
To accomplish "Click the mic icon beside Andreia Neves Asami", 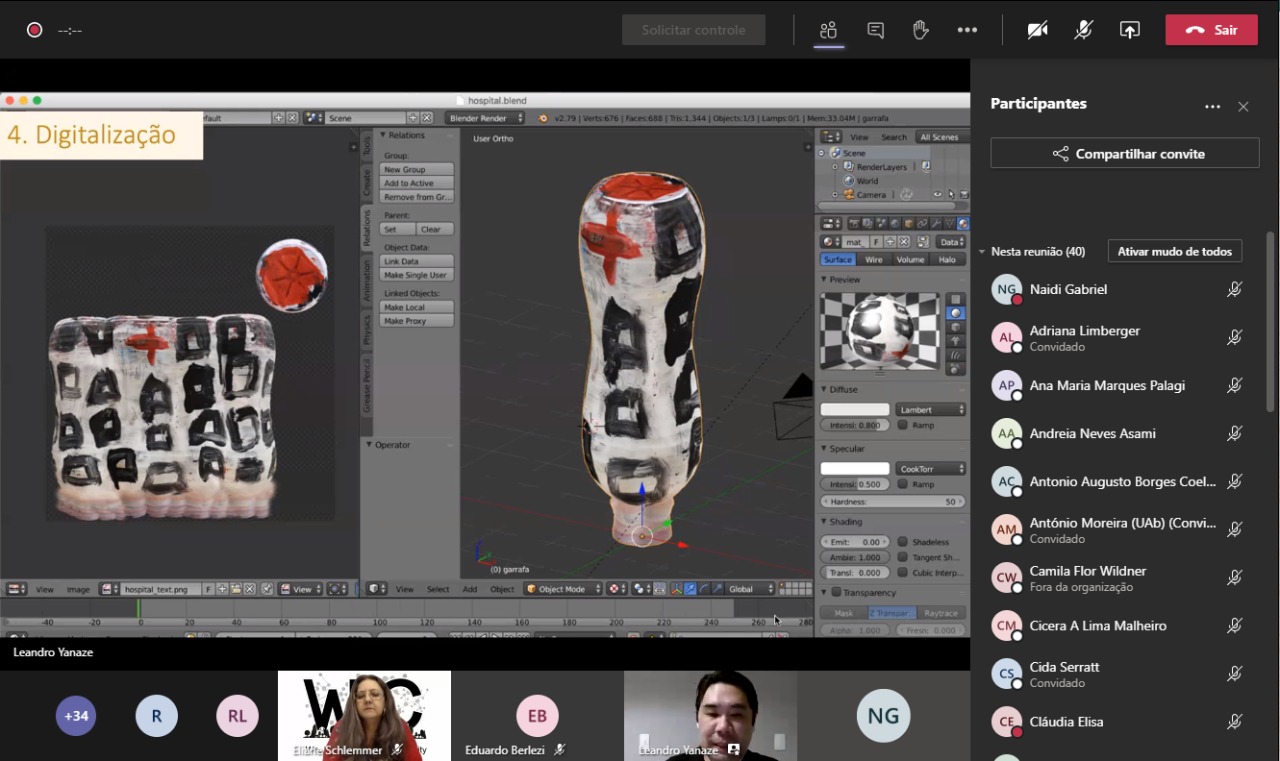I will tap(1235, 433).
